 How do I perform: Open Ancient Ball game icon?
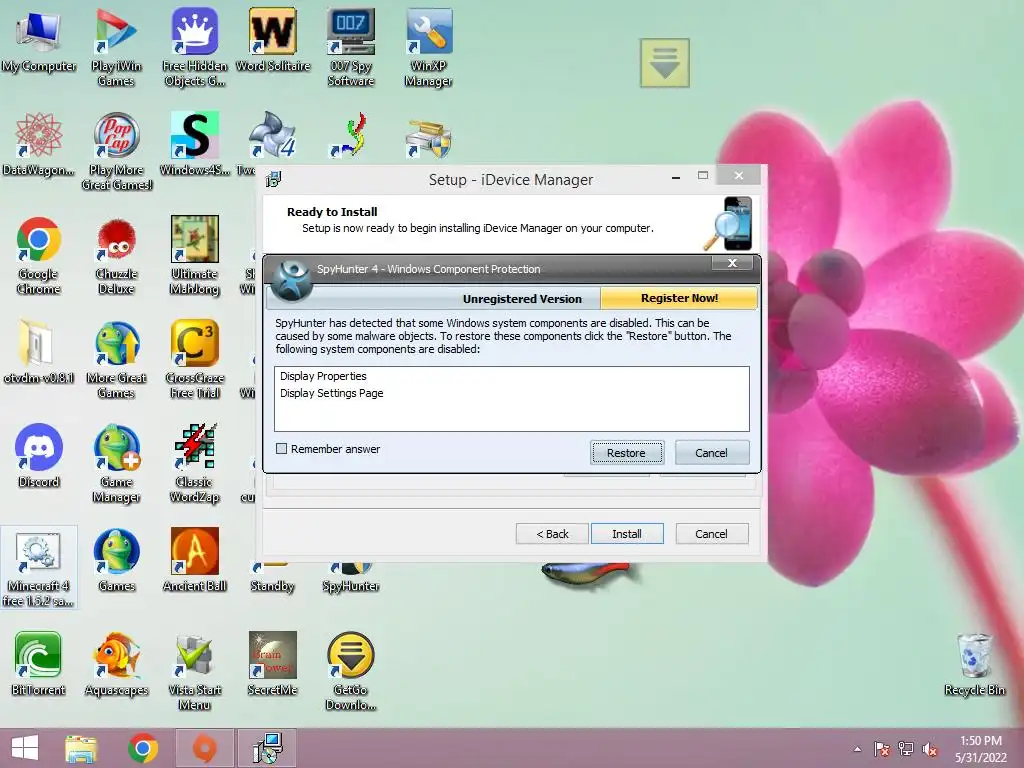195,560
